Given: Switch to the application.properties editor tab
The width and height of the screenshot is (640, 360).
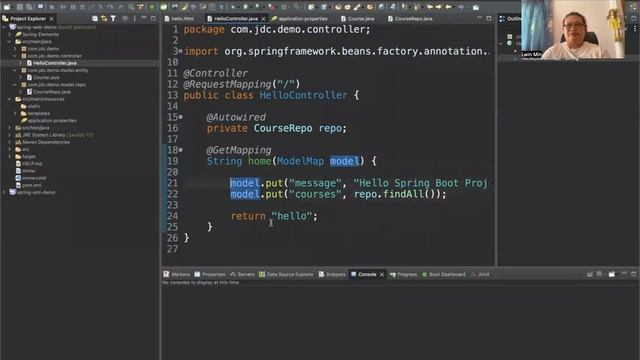Looking at the screenshot, I should pyautogui.click(x=299, y=19).
